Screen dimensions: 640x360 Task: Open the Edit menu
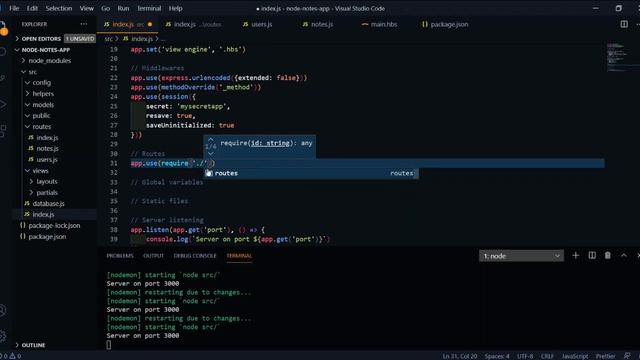coord(32,8)
